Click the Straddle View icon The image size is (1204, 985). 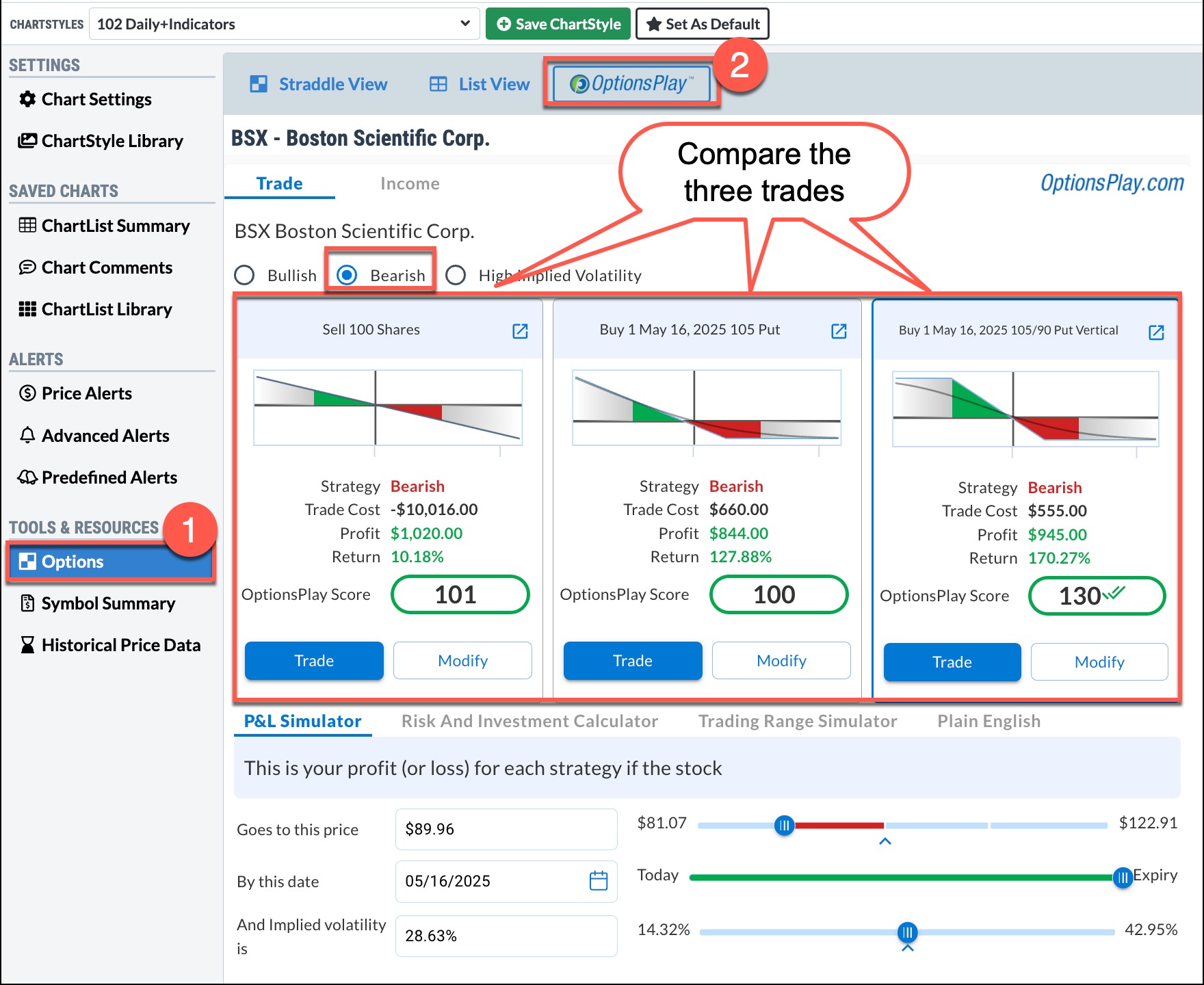pos(259,84)
